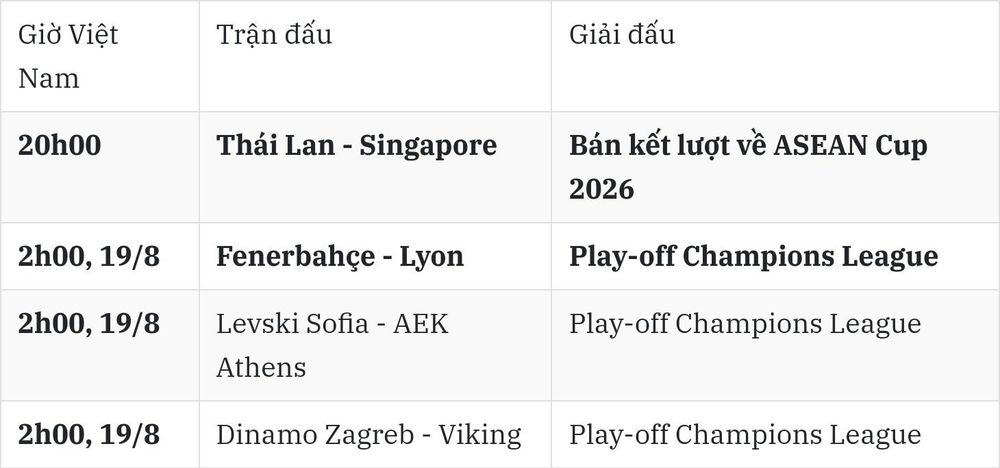Click the time cell beside Levski Sofia match

[99, 345]
